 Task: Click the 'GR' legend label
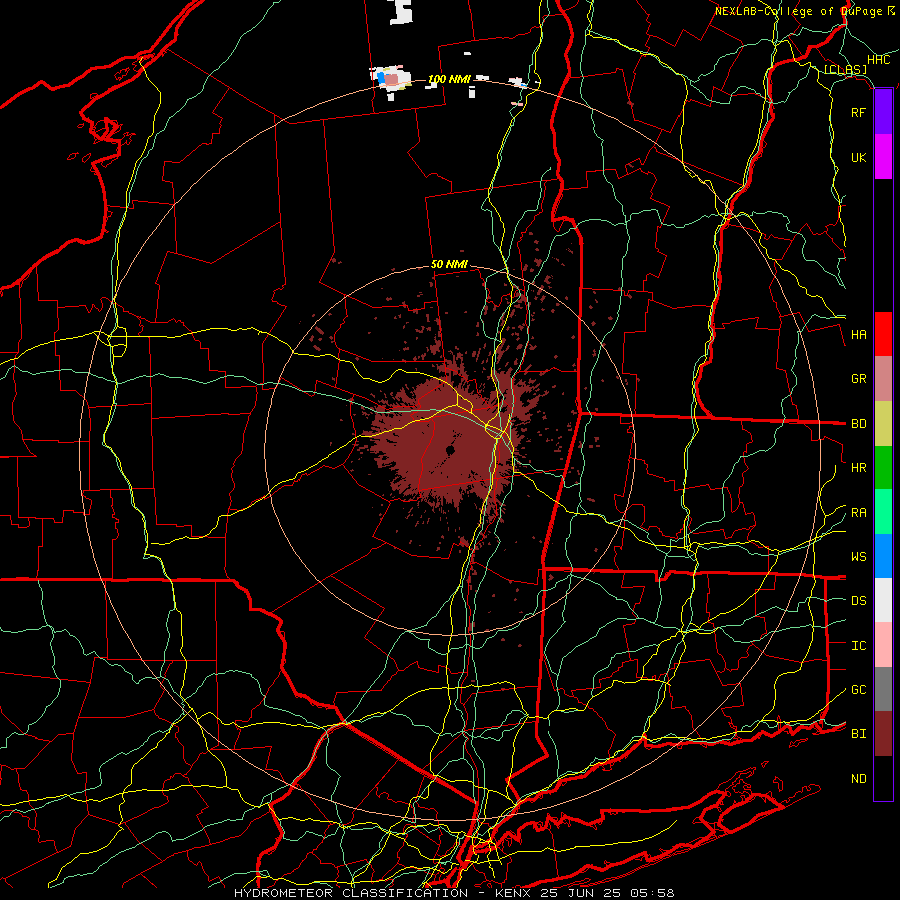pos(859,379)
